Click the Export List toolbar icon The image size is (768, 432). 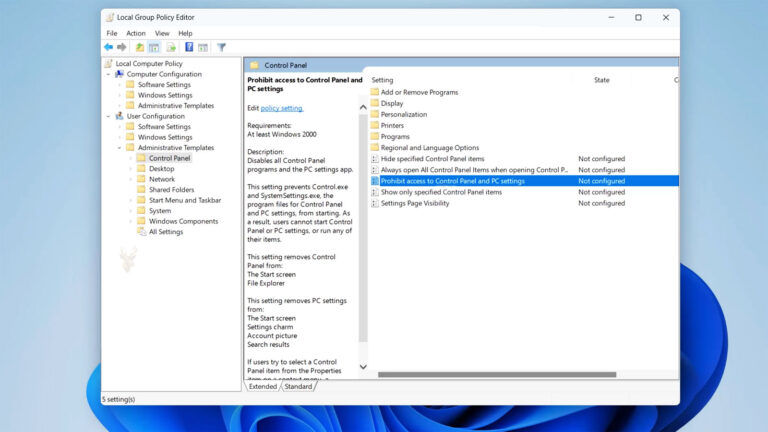point(171,48)
